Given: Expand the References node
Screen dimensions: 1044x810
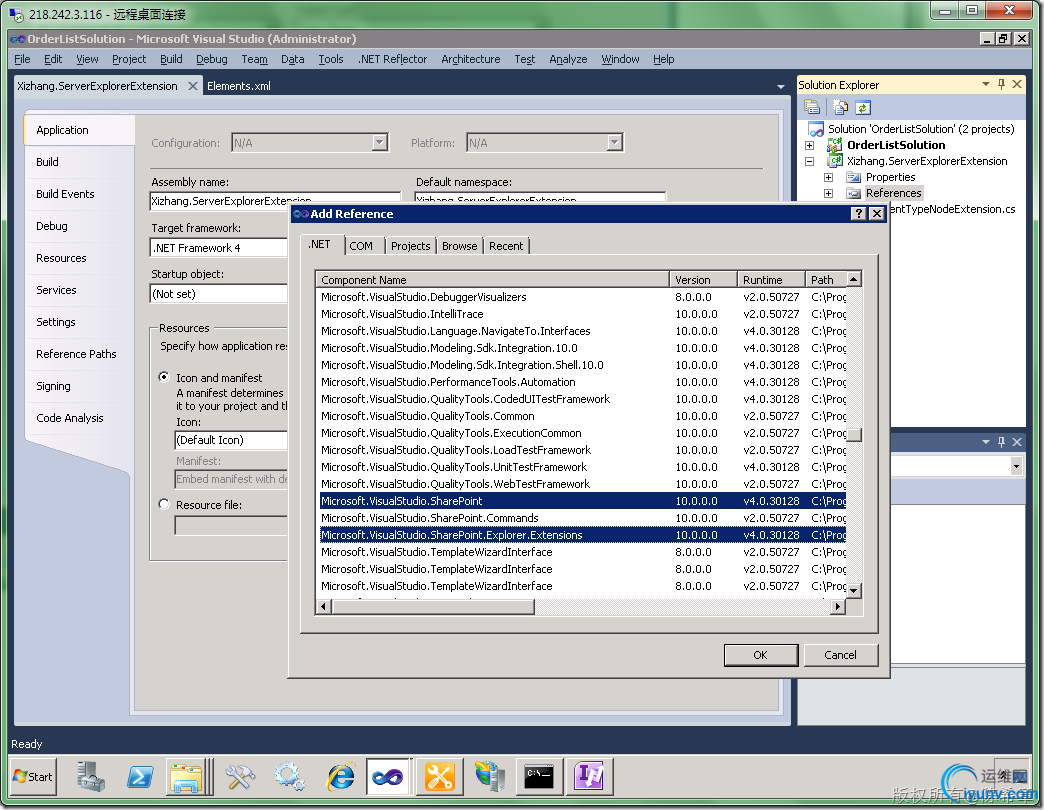Looking at the screenshot, I should point(828,193).
